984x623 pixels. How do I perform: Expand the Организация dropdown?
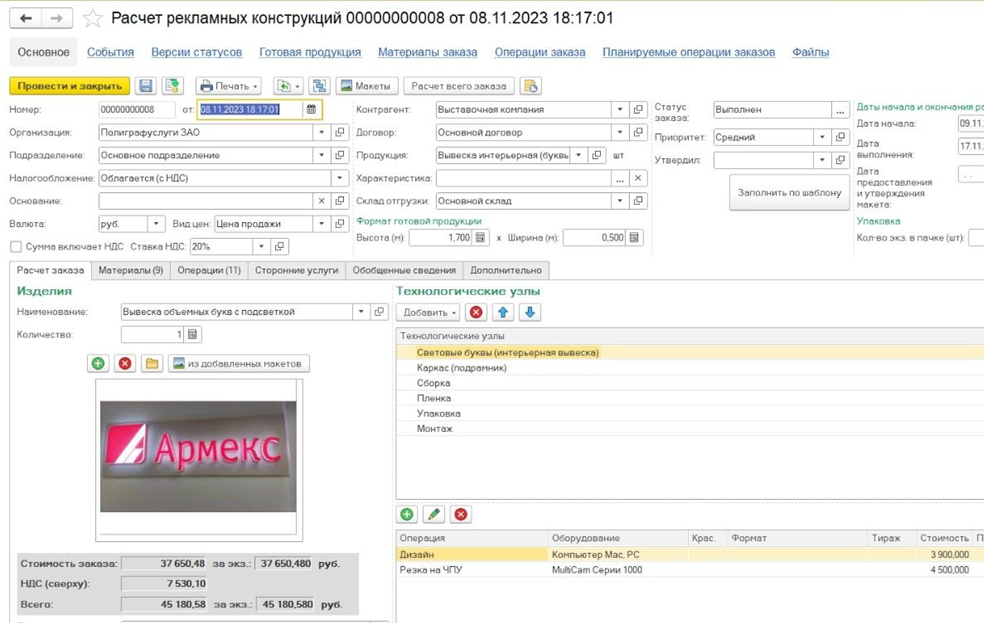321,132
